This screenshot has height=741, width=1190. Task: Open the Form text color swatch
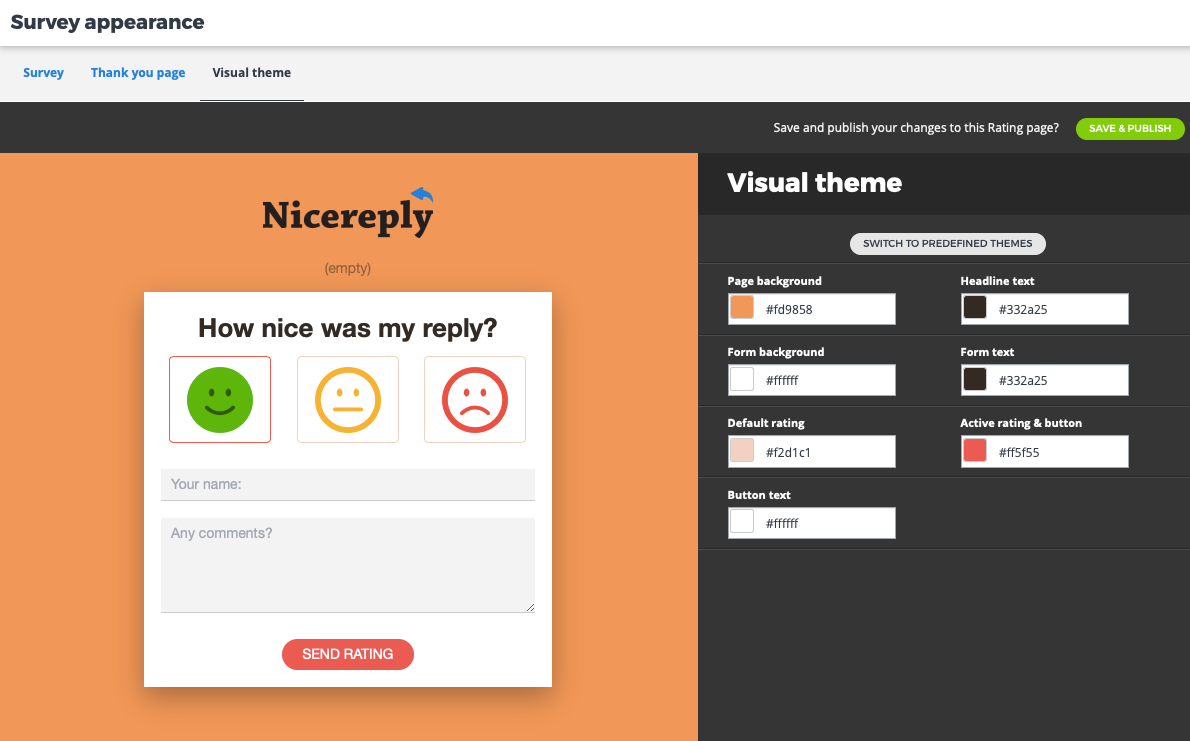coord(975,379)
